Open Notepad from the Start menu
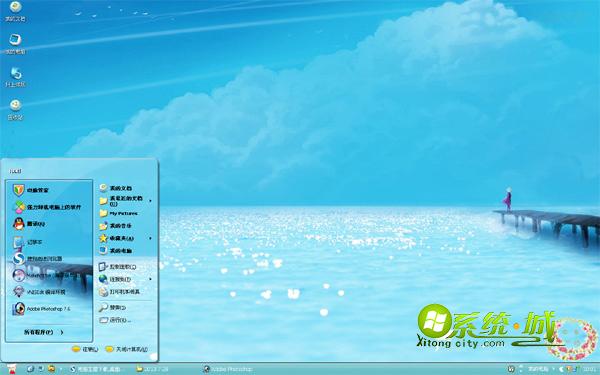Image resolution: width=600 pixels, height=375 pixels. [x=28, y=242]
